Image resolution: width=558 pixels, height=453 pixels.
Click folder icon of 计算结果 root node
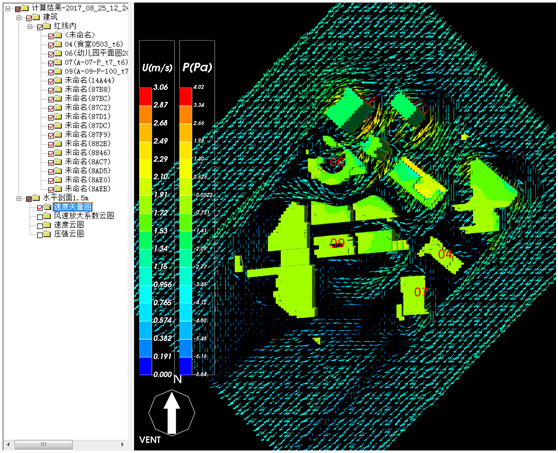click(25, 8)
